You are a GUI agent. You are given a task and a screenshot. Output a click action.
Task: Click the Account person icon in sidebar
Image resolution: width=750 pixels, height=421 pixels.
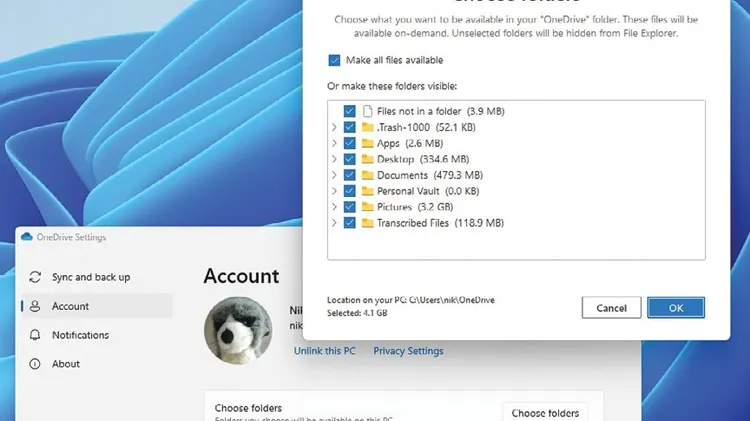coord(35,306)
